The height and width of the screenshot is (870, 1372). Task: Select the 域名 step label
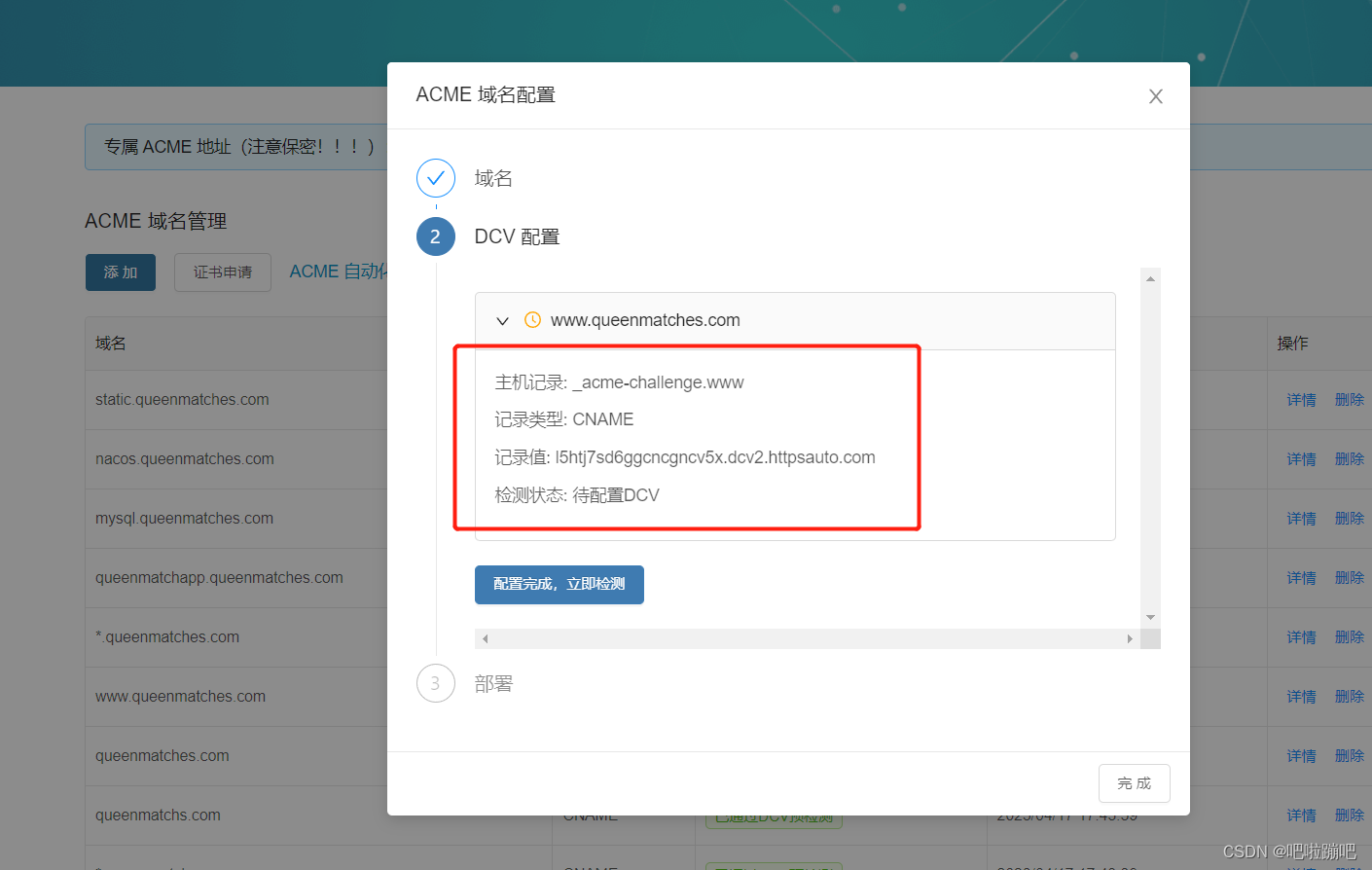(x=493, y=178)
